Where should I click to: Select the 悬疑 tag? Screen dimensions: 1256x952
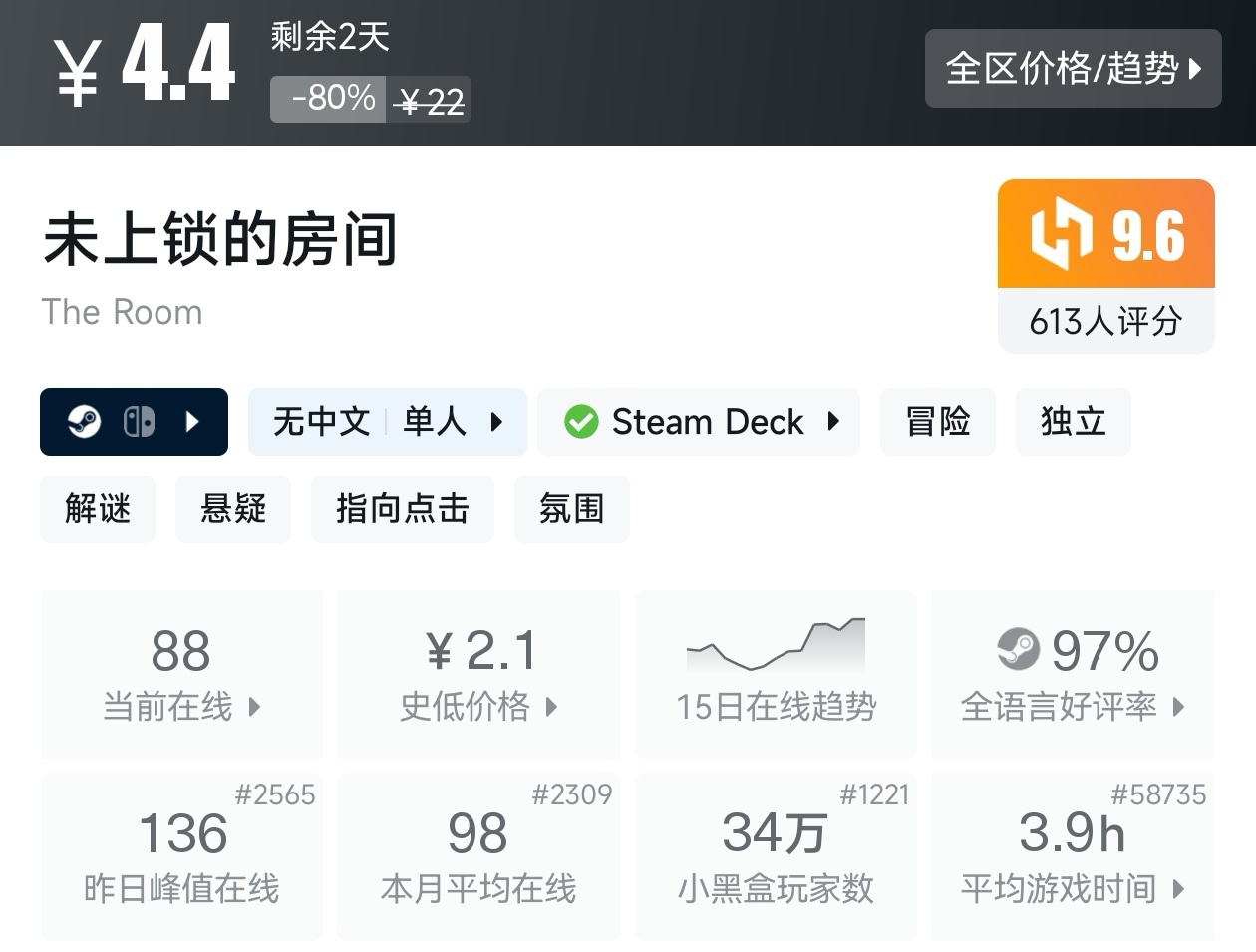[x=233, y=509]
